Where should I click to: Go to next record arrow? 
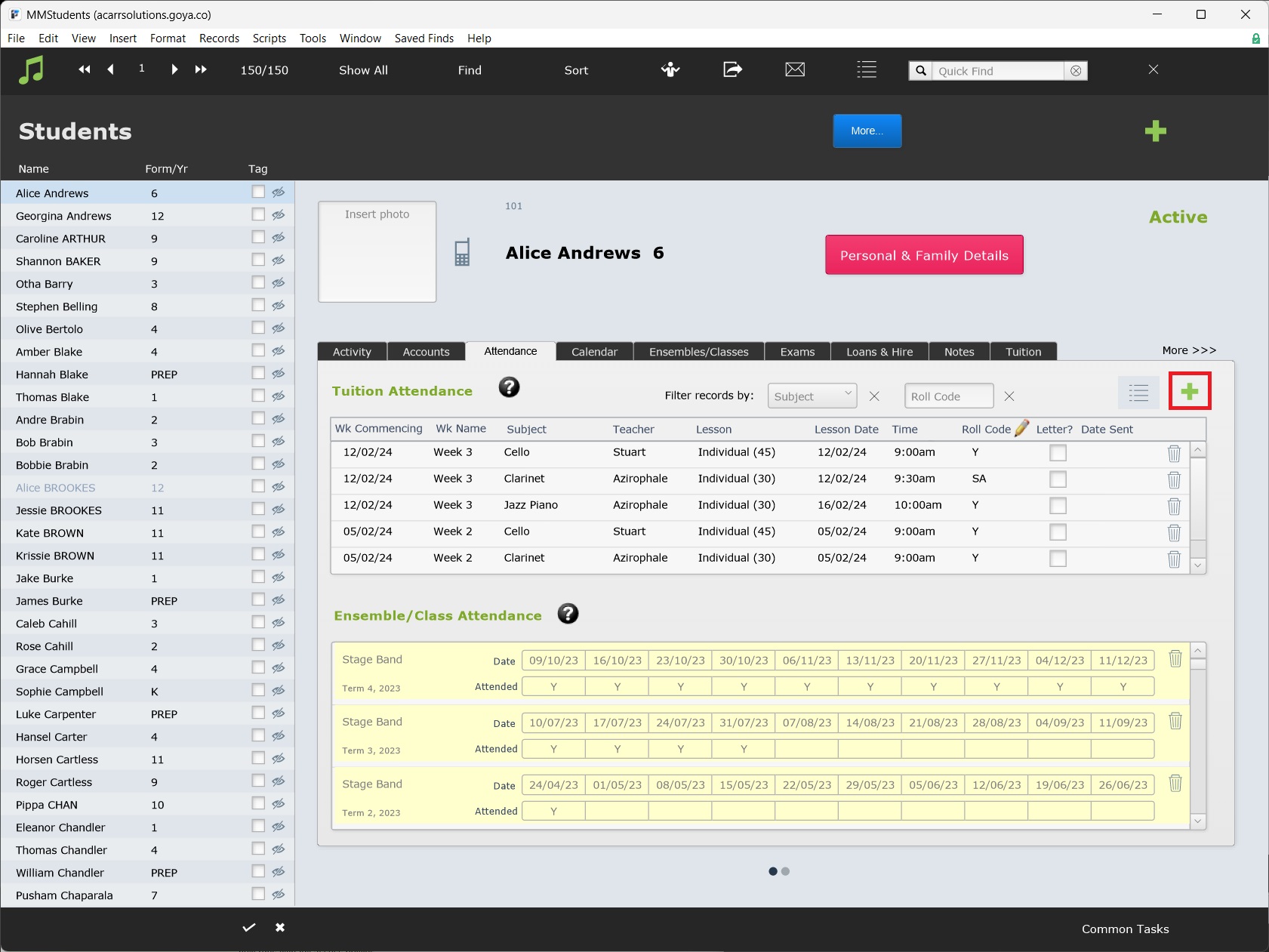click(x=174, y=69)
